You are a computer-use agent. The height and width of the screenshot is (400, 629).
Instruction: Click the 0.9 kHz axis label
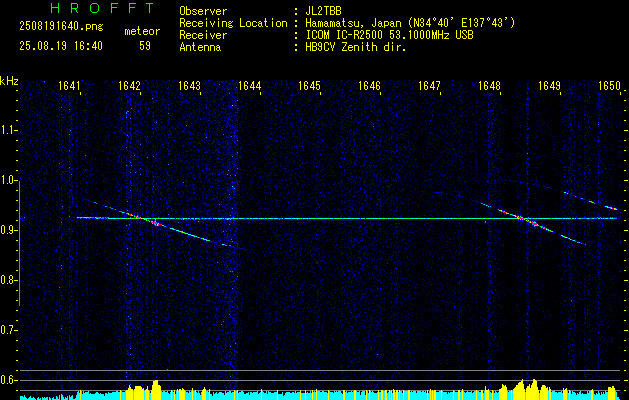[8, 230]
